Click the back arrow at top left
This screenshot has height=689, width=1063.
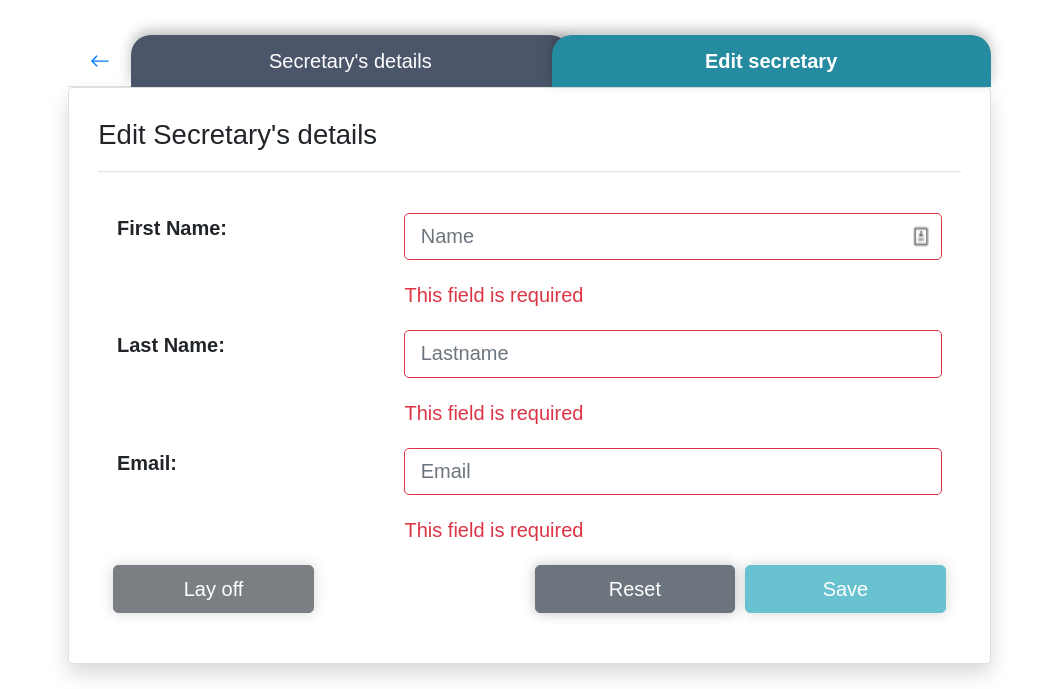(x=99, y=61)
